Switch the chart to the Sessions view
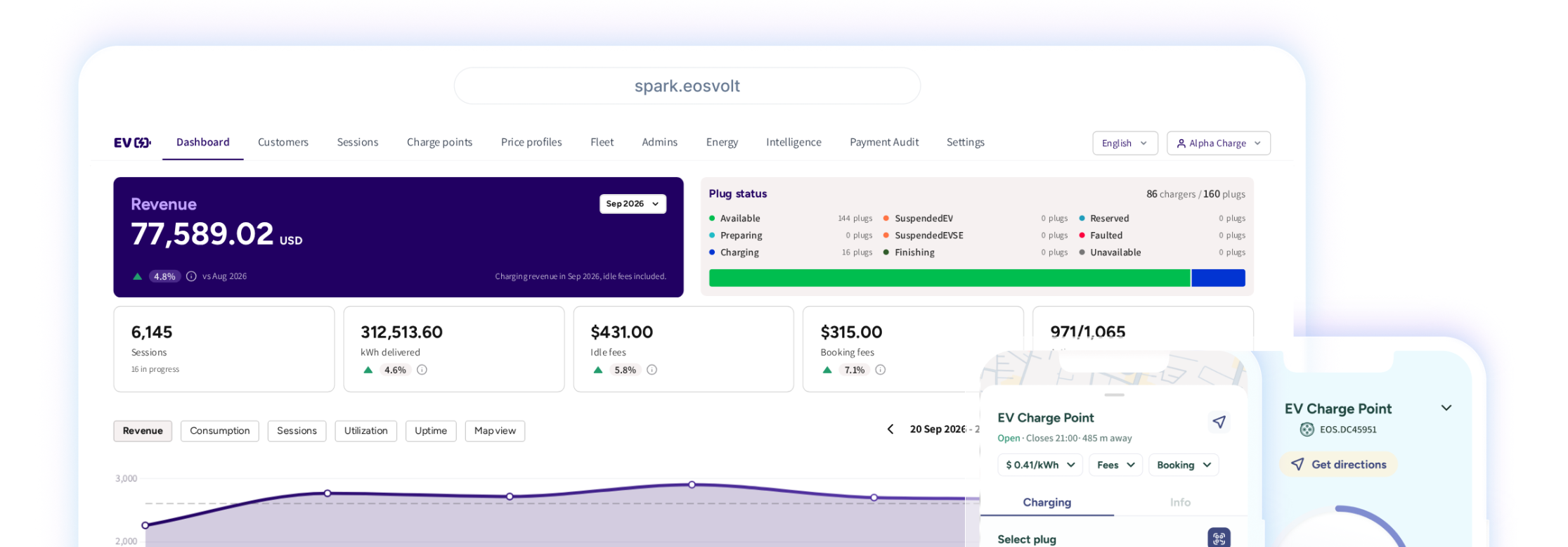The image size is (1568, 547). [x=297, y=431]
